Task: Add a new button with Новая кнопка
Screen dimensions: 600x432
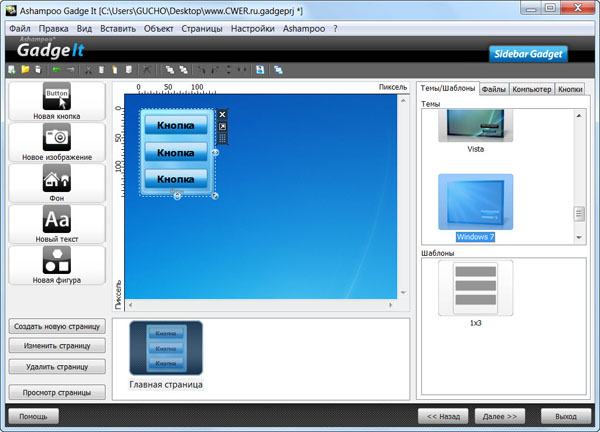Action: point(57,101)
